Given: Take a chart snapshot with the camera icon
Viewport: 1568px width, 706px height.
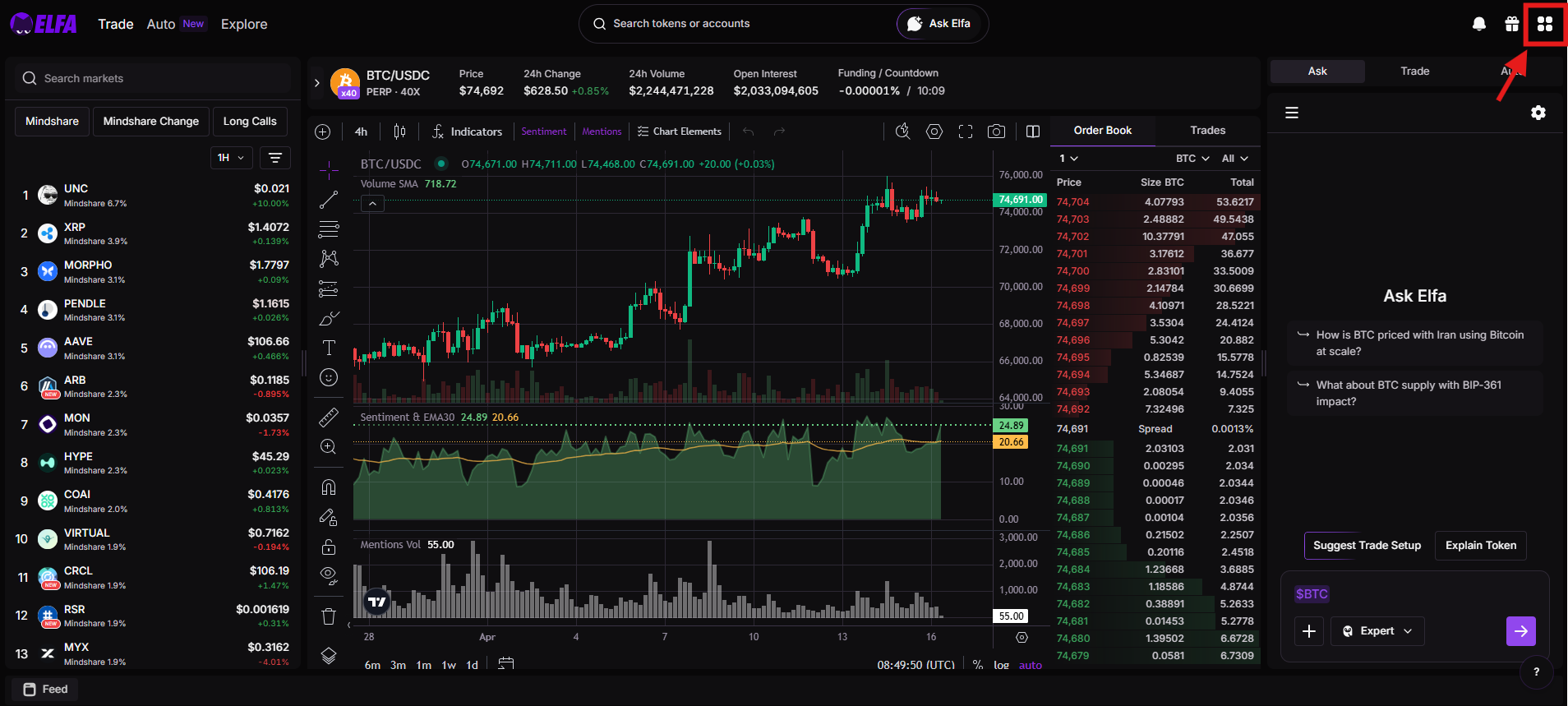Looking at the screenshot, I should (x=996, y=132).
